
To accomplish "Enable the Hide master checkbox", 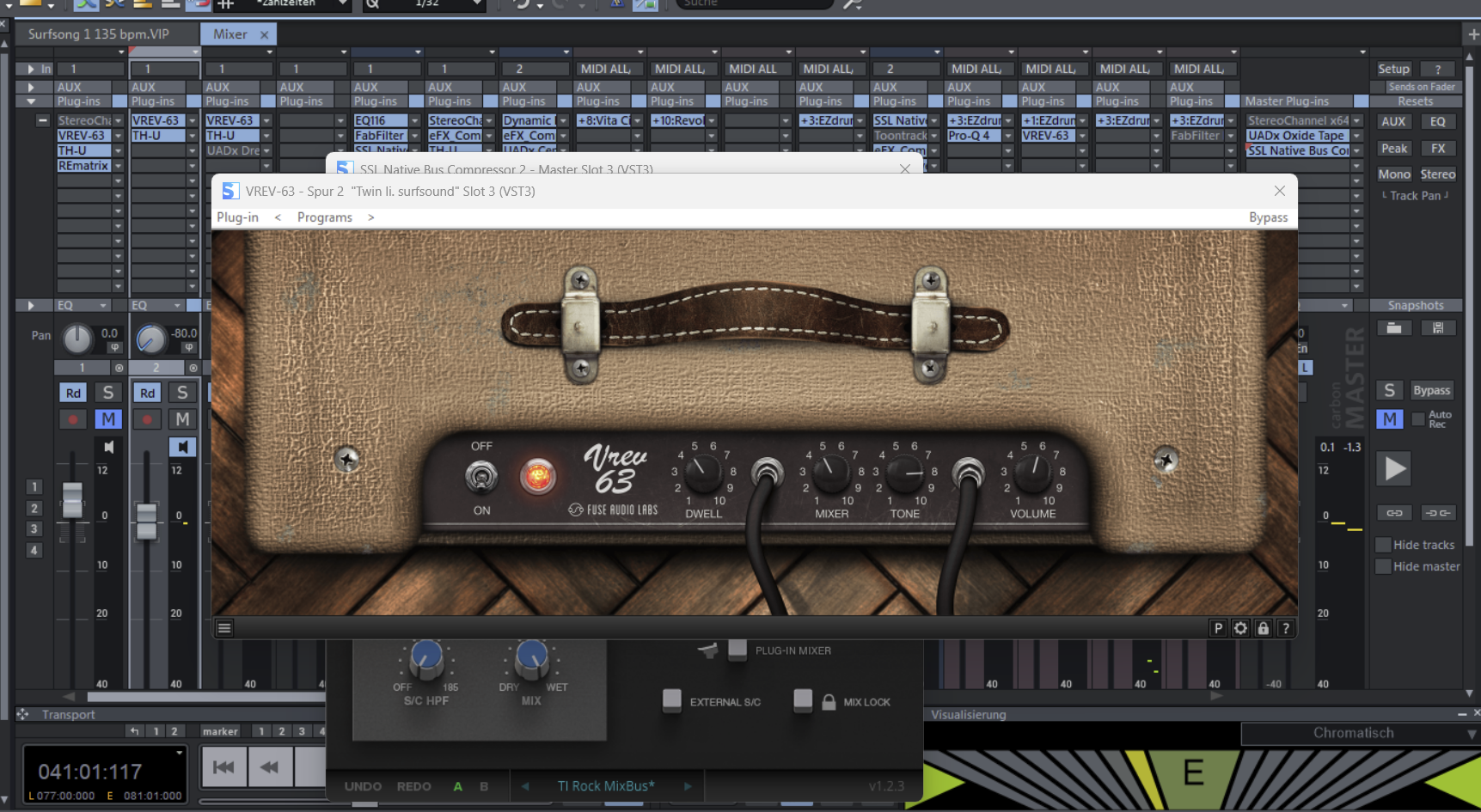I will point(1383,566).
